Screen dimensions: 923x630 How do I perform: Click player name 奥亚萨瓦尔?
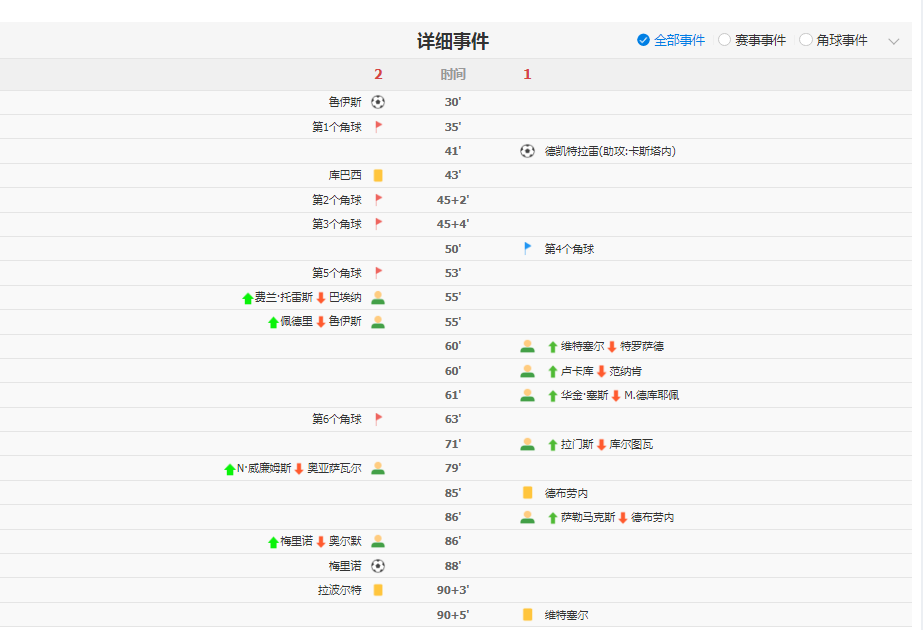pyautogui.click(x=334, y=468)
